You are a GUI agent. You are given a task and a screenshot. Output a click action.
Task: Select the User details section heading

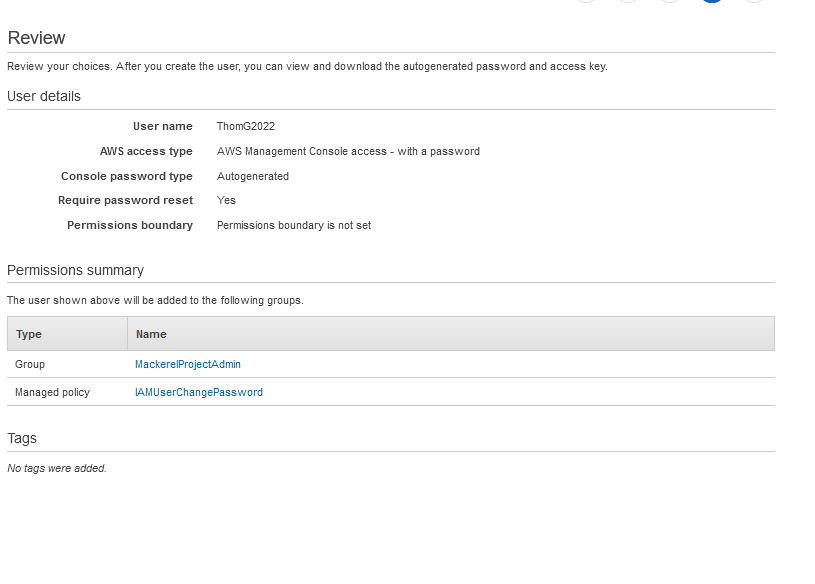(44, 97)
